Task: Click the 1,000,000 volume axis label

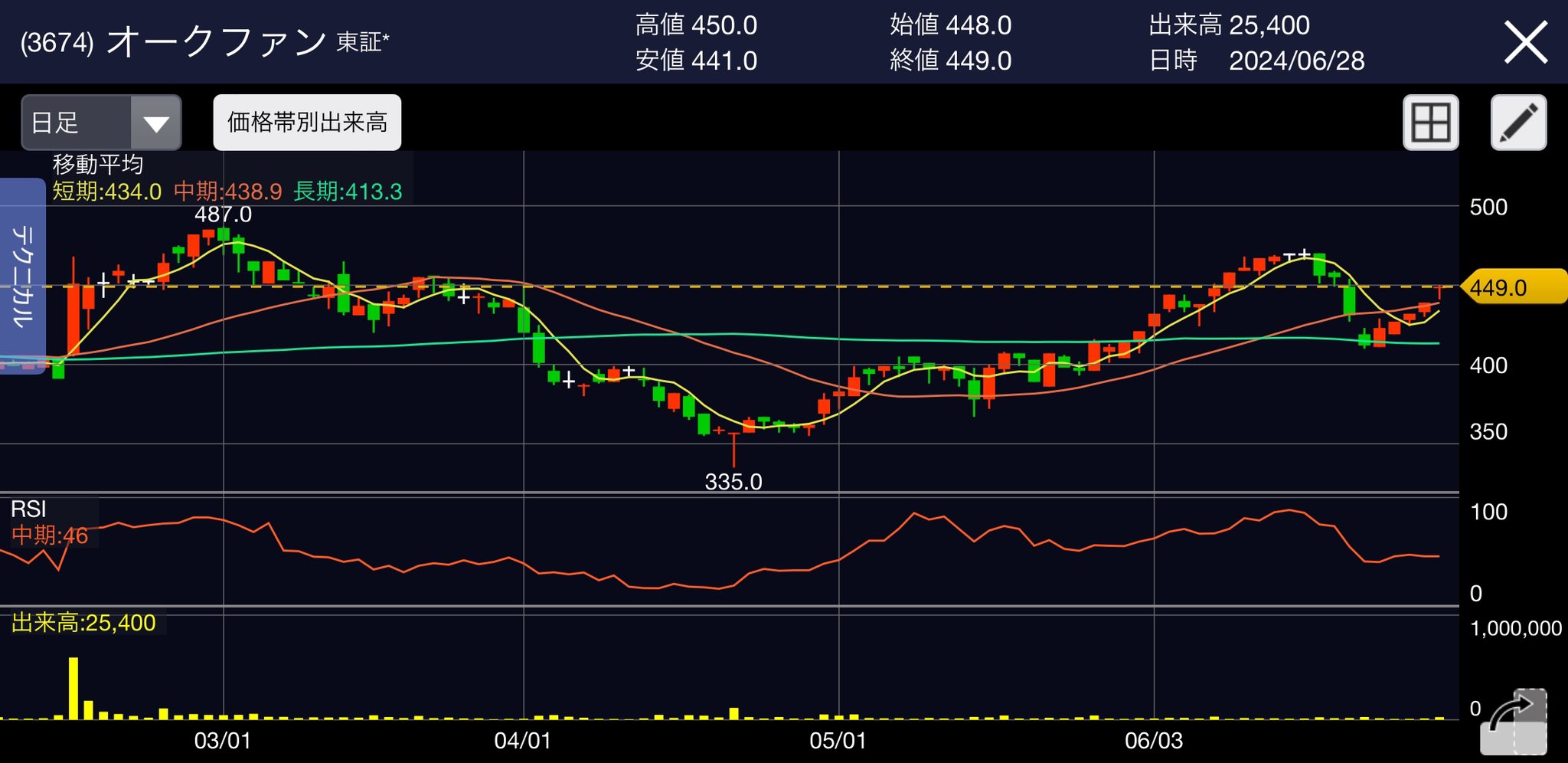Action: (1515, 628)
